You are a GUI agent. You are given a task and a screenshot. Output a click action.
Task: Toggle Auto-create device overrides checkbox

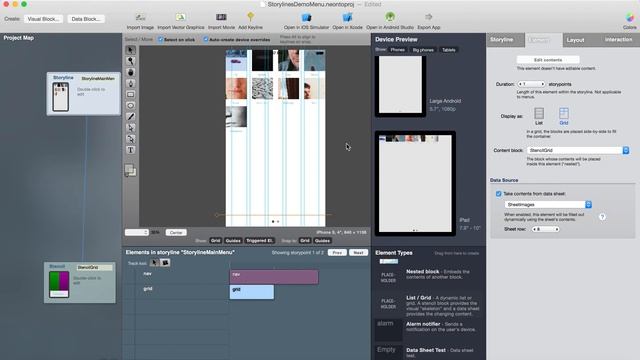coord(206,40)
